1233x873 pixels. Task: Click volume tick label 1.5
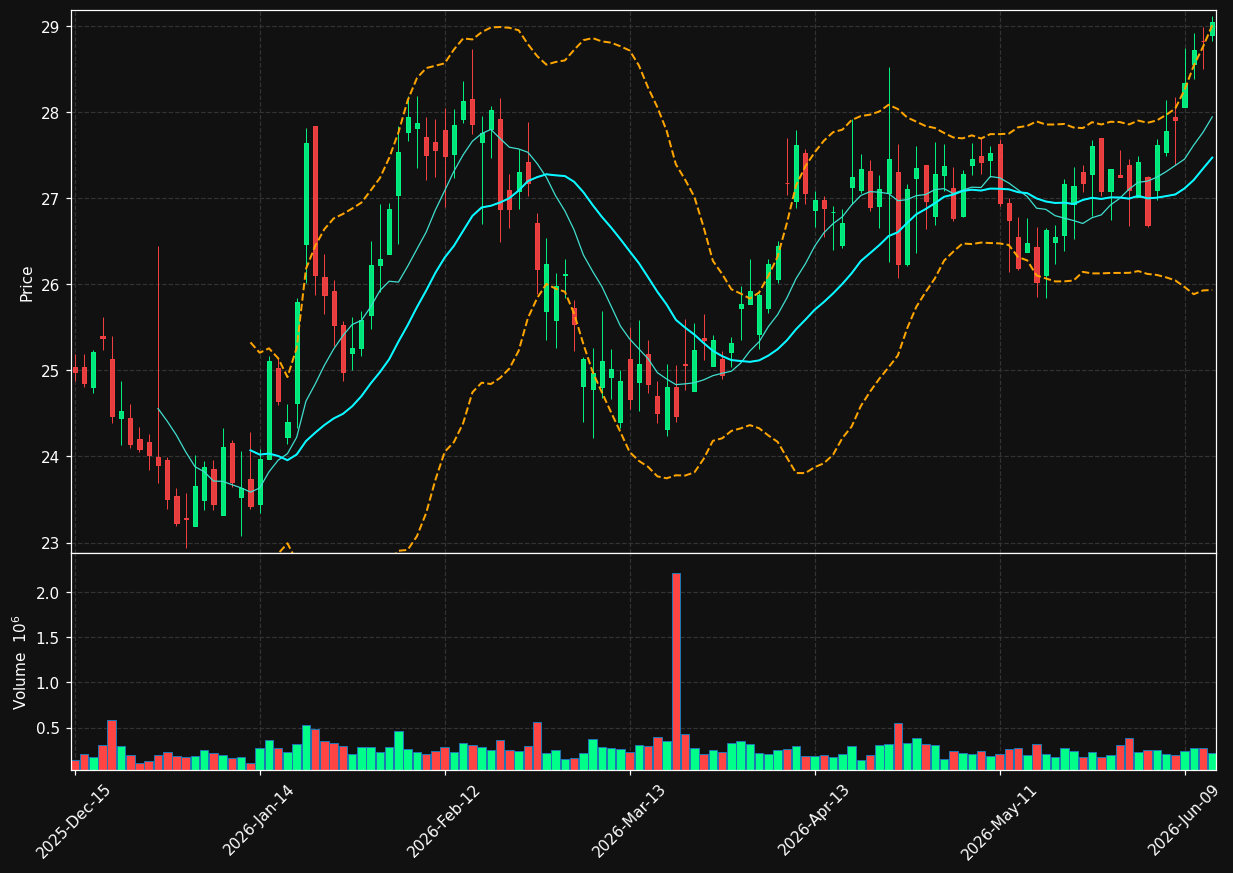pos(49,638)
